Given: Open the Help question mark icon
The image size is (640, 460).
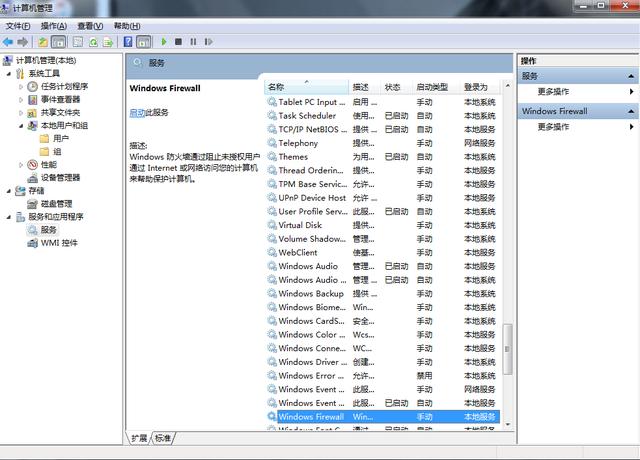Looking at the screenshot, I should pyautogui.click(x=128, y=42).
